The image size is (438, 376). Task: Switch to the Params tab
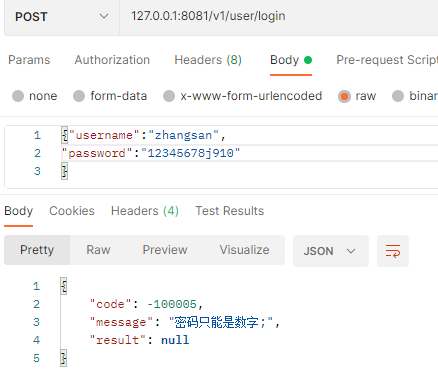29,60
